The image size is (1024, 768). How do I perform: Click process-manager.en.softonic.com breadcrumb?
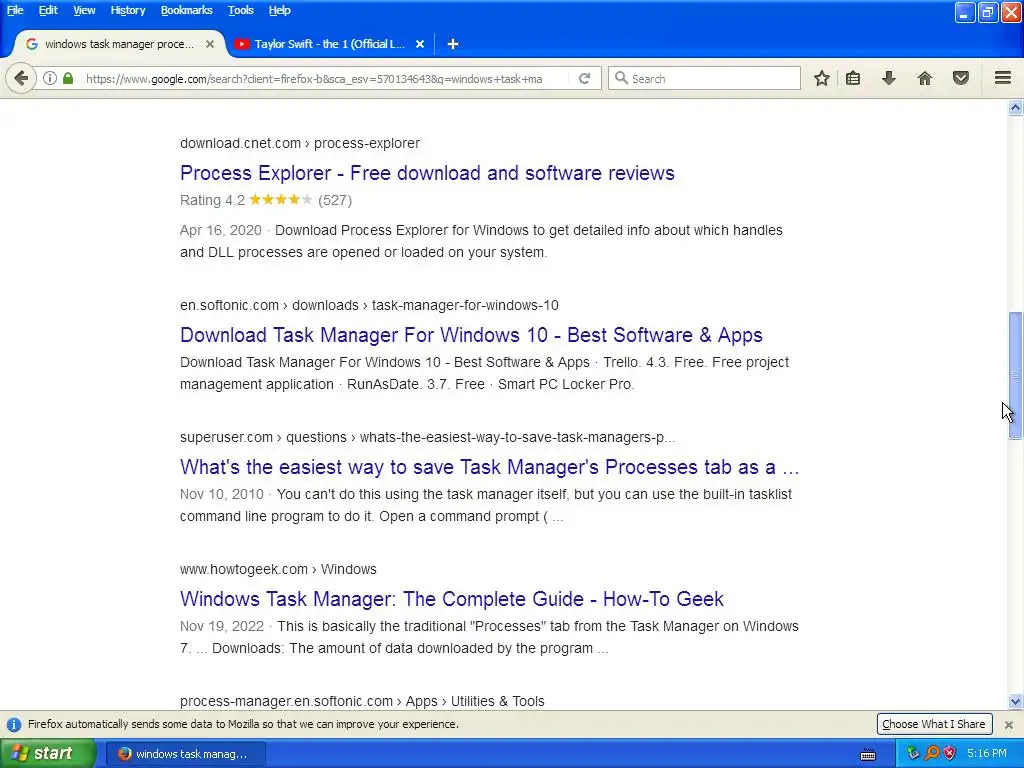362,701
